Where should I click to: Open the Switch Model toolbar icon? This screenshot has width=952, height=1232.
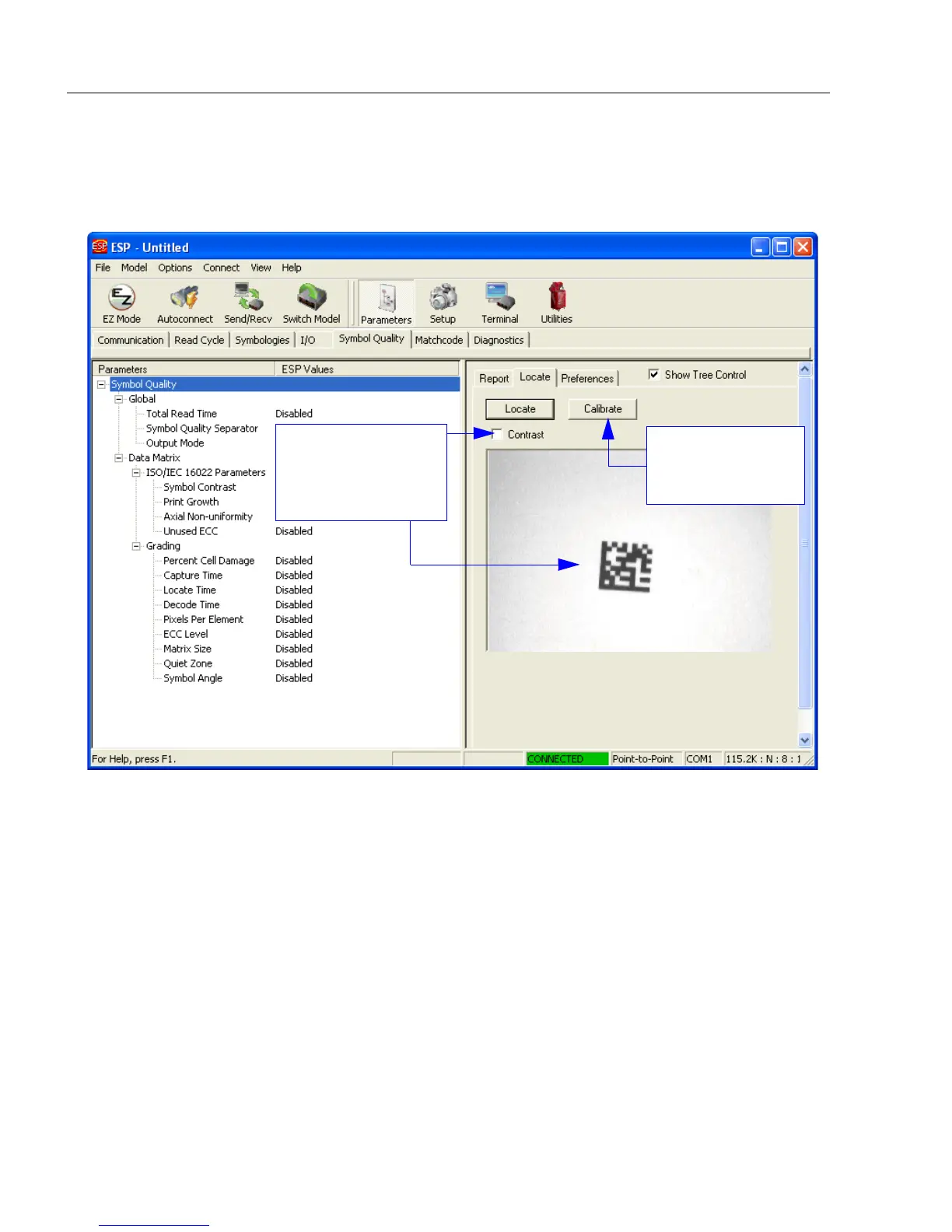(x=311, y=303)
